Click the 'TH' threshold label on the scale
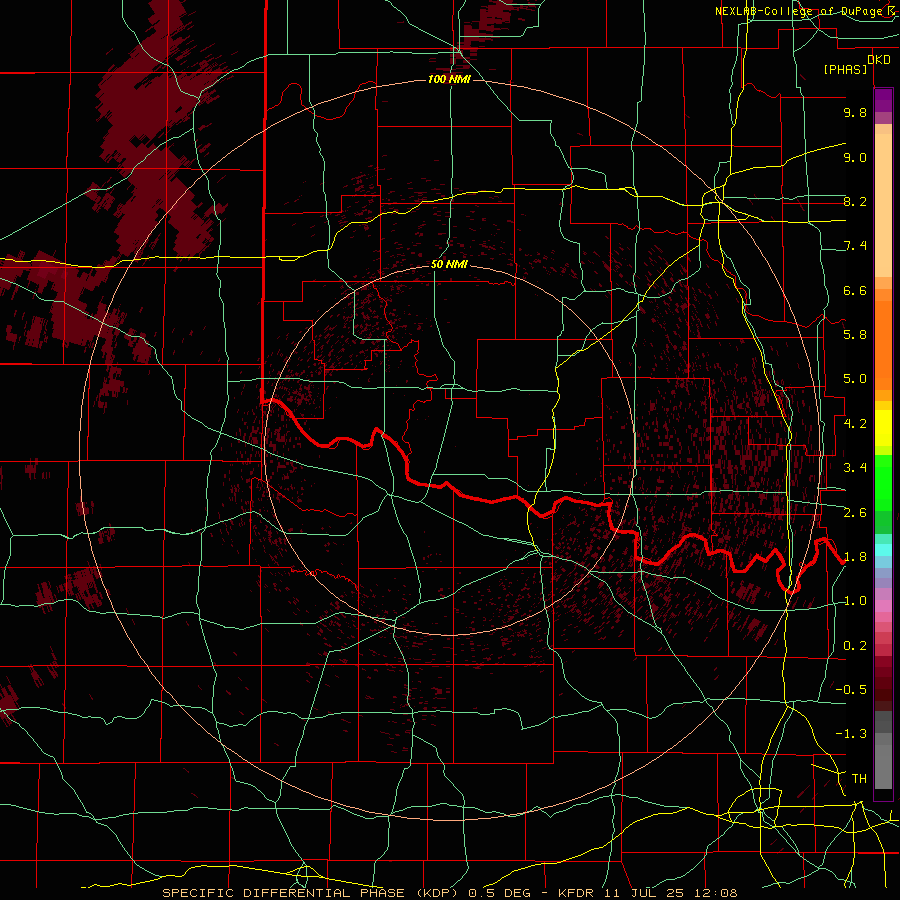The width and height of the screenshot is (900, 900). click(x=859, y=779)
